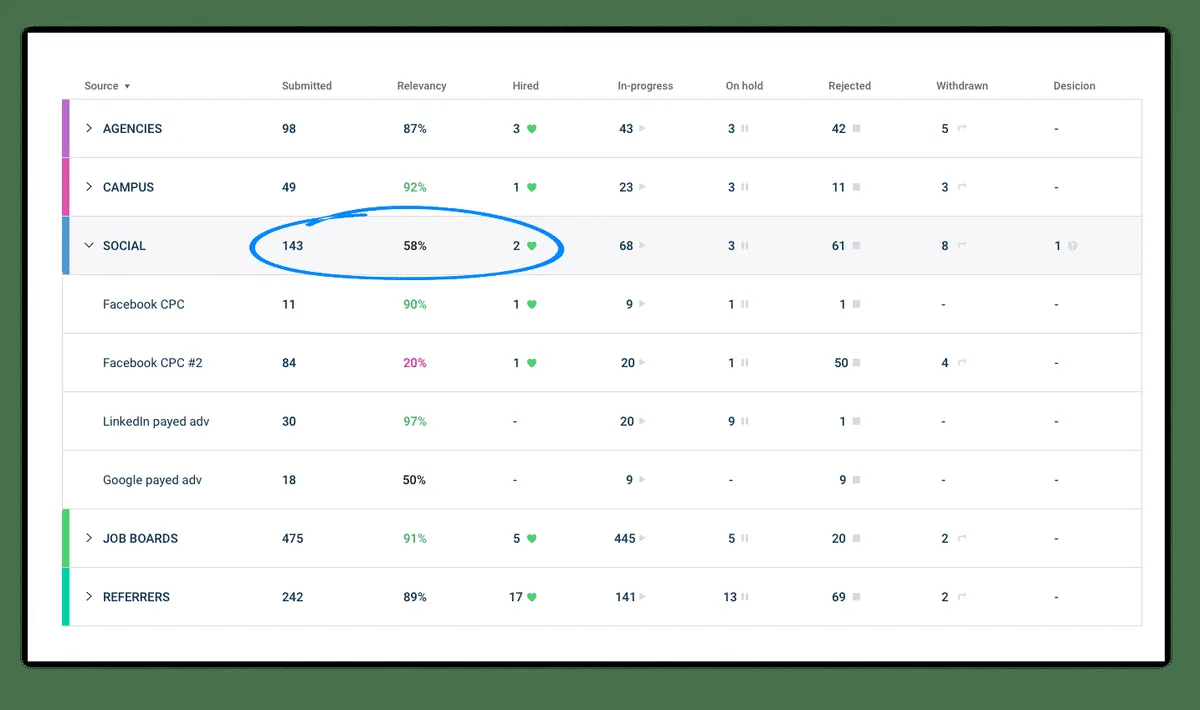1200x710 pixels.
Task: Click the 97% relevancy for LinkedIn payed adv
Action: 415,422
